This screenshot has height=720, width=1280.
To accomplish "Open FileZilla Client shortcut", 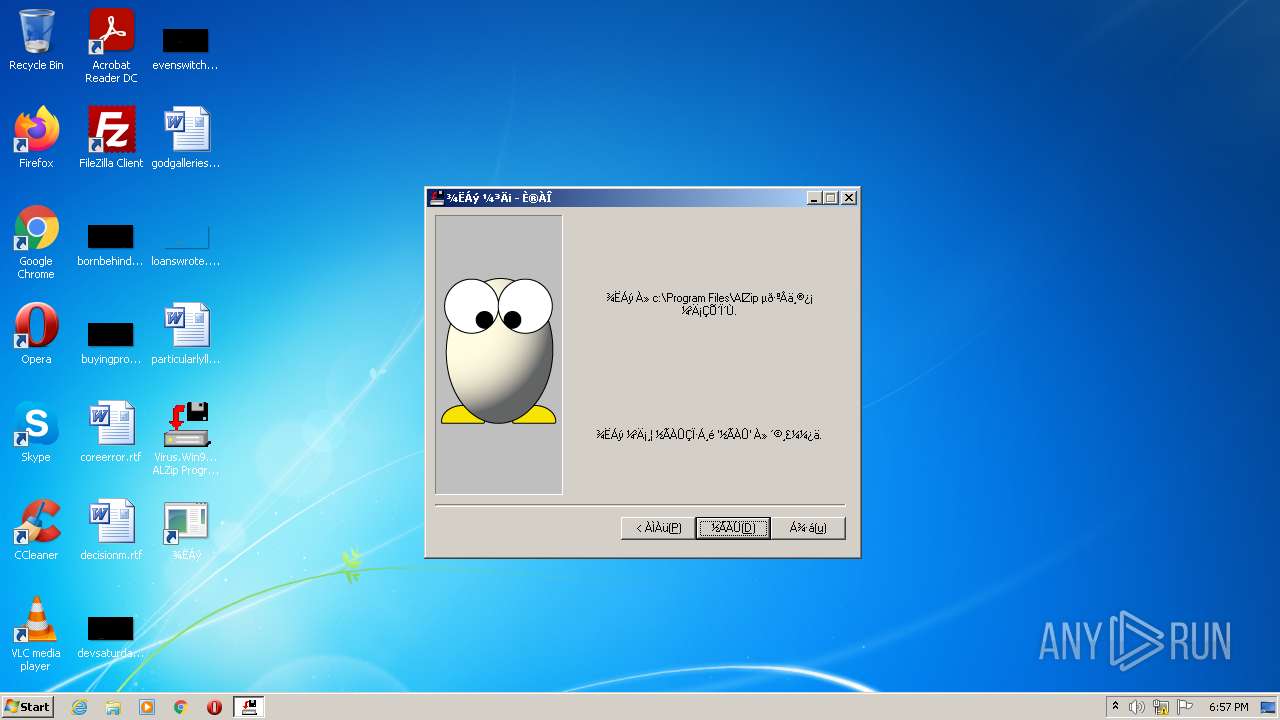I will point(111,138).
